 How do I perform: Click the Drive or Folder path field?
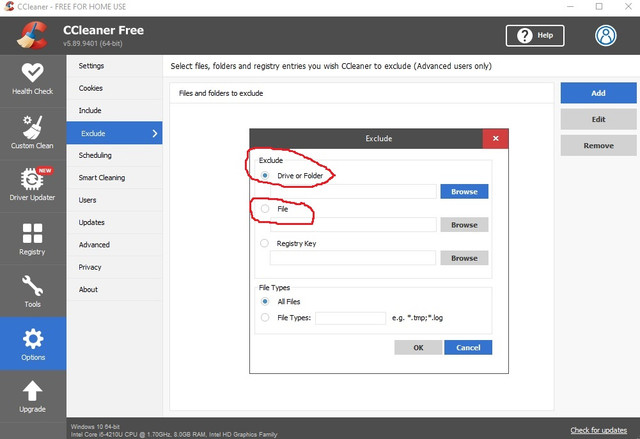(353, 191)
